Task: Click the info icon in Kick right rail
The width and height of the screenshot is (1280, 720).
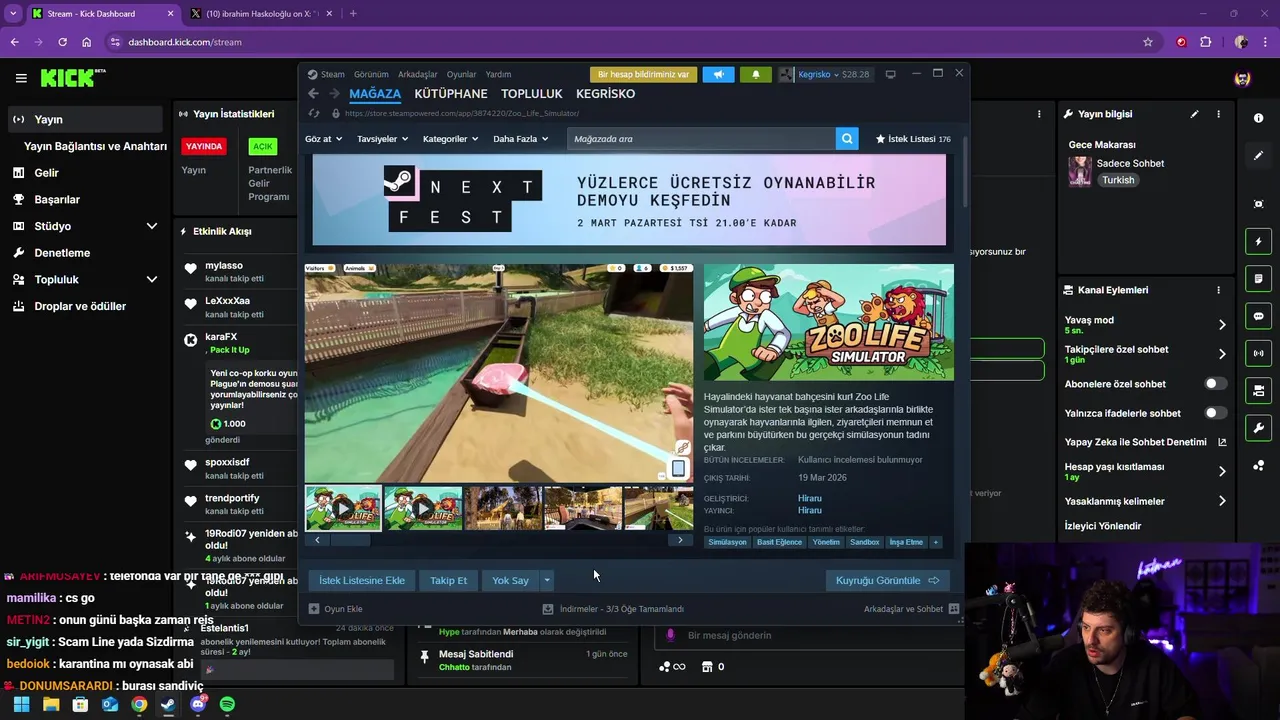Action: [x=1258, y=118]
